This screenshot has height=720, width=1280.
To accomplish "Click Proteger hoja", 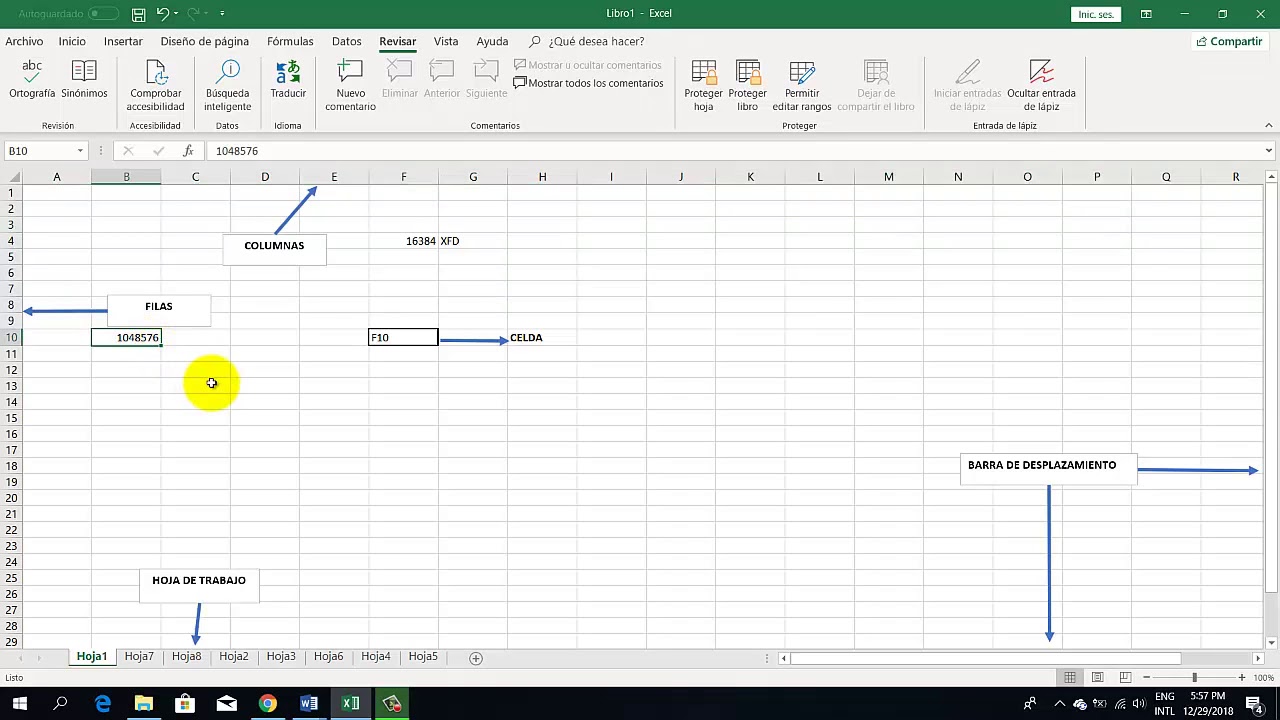I will 703,85.
